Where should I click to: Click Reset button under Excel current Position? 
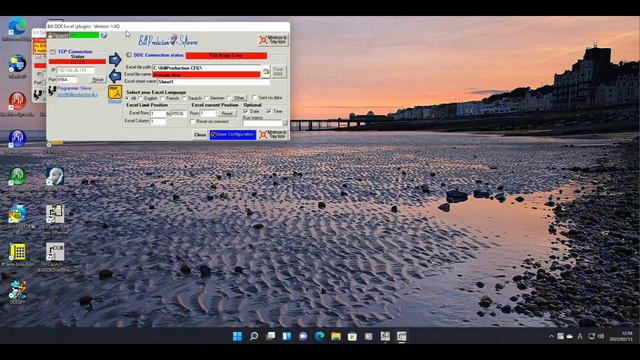[227, 113]
